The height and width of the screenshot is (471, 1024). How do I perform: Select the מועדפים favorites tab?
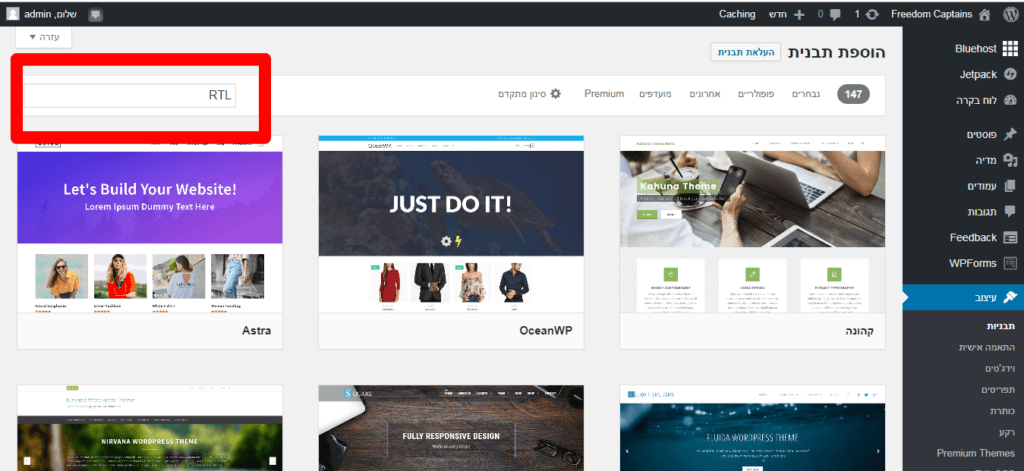point(656,94)
